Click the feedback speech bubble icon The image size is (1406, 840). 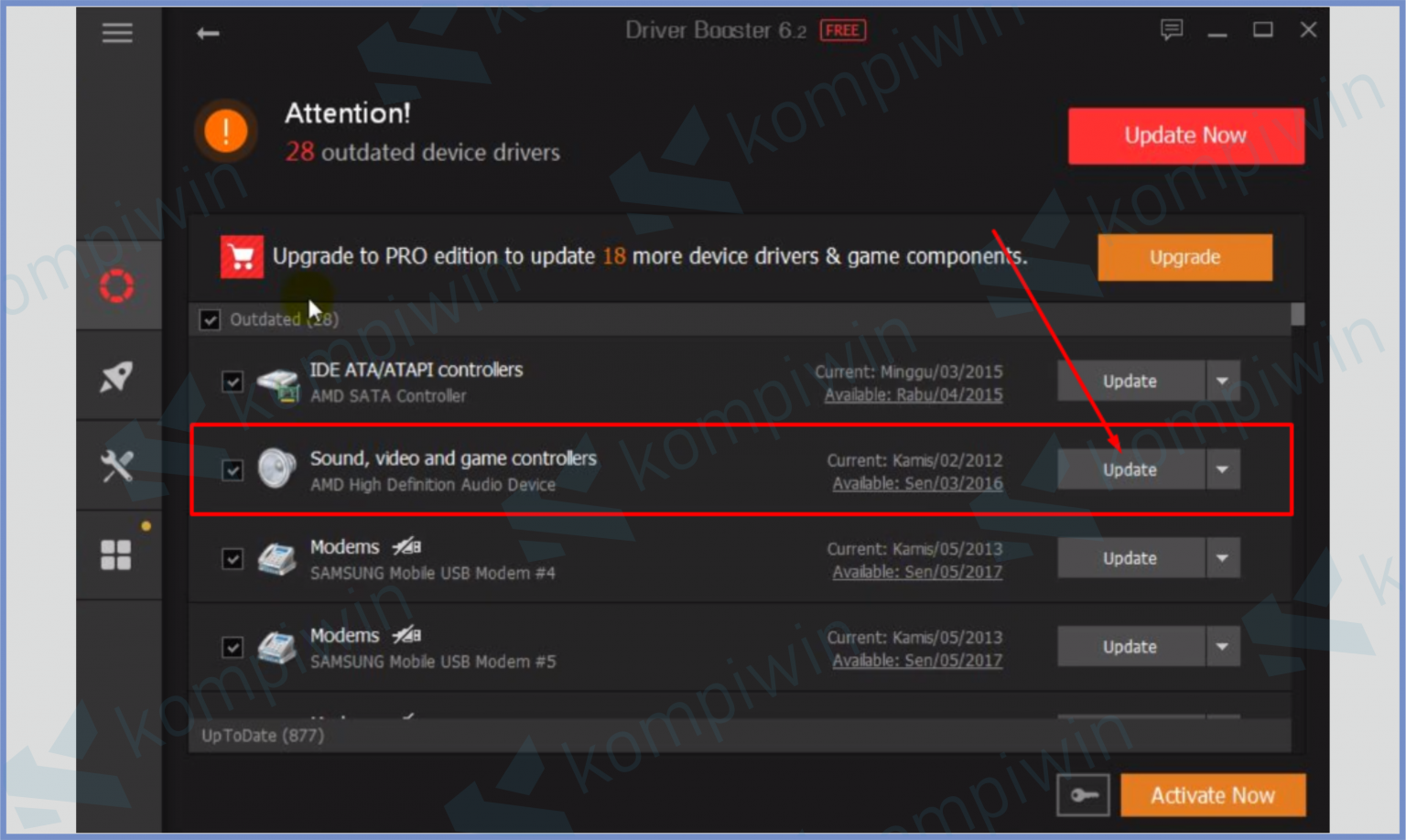click(1171, 30)
